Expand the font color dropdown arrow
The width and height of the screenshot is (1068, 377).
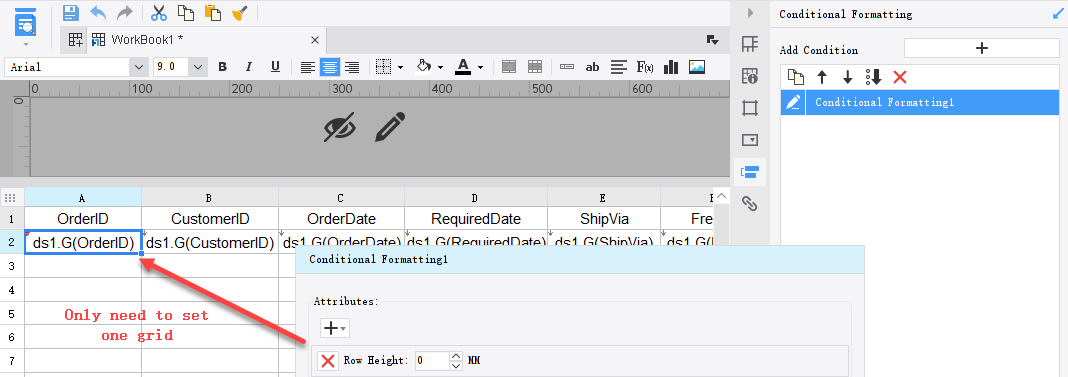click(480, 67)
